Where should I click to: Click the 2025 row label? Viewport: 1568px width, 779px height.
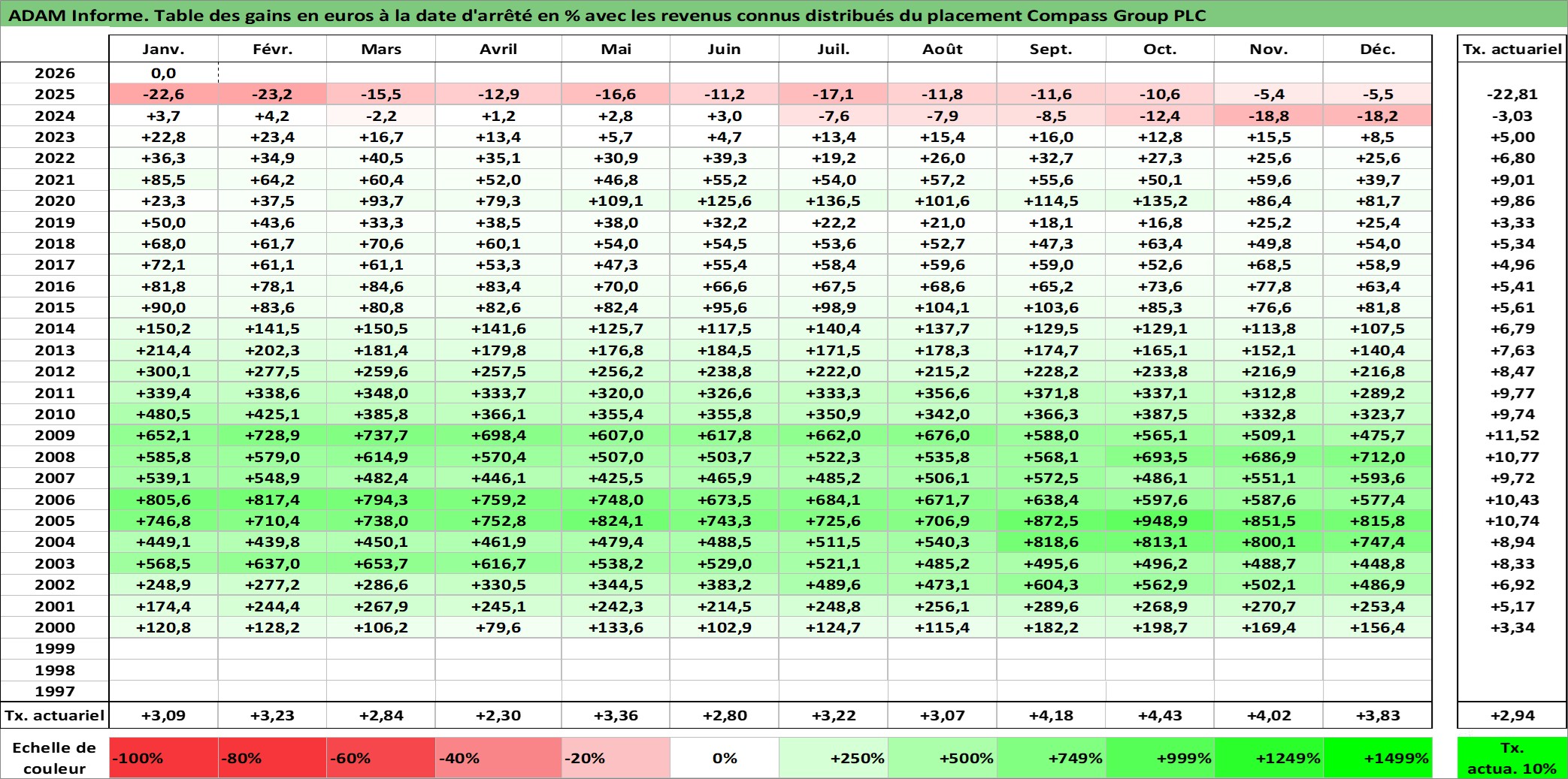coord(55,94)
